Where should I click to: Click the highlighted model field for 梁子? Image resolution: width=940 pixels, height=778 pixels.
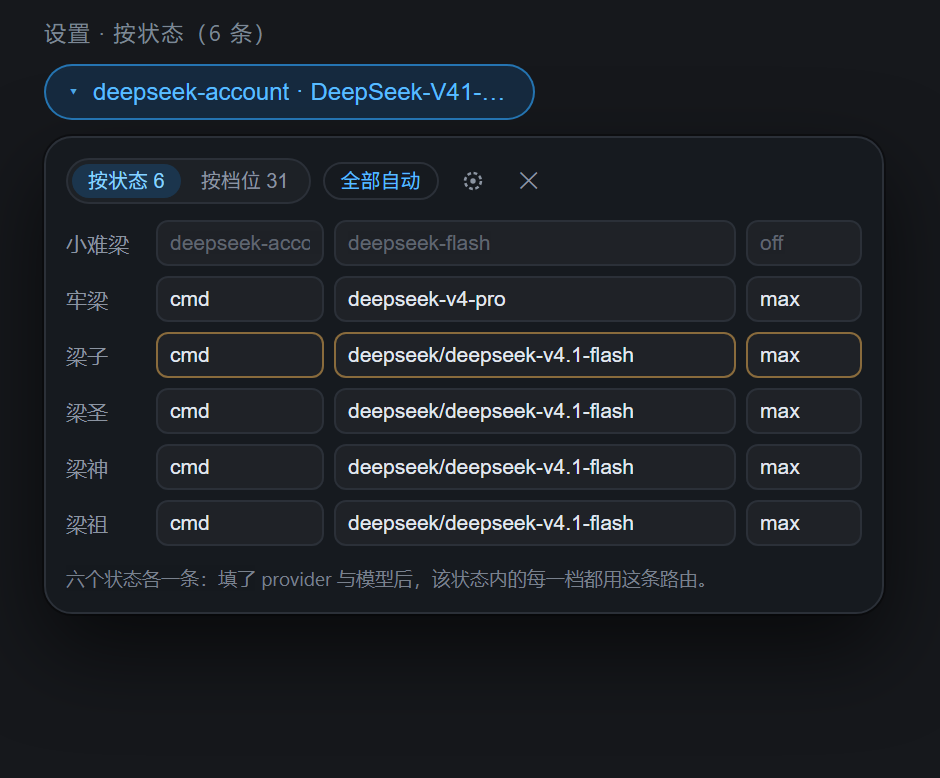click(535, 355)
